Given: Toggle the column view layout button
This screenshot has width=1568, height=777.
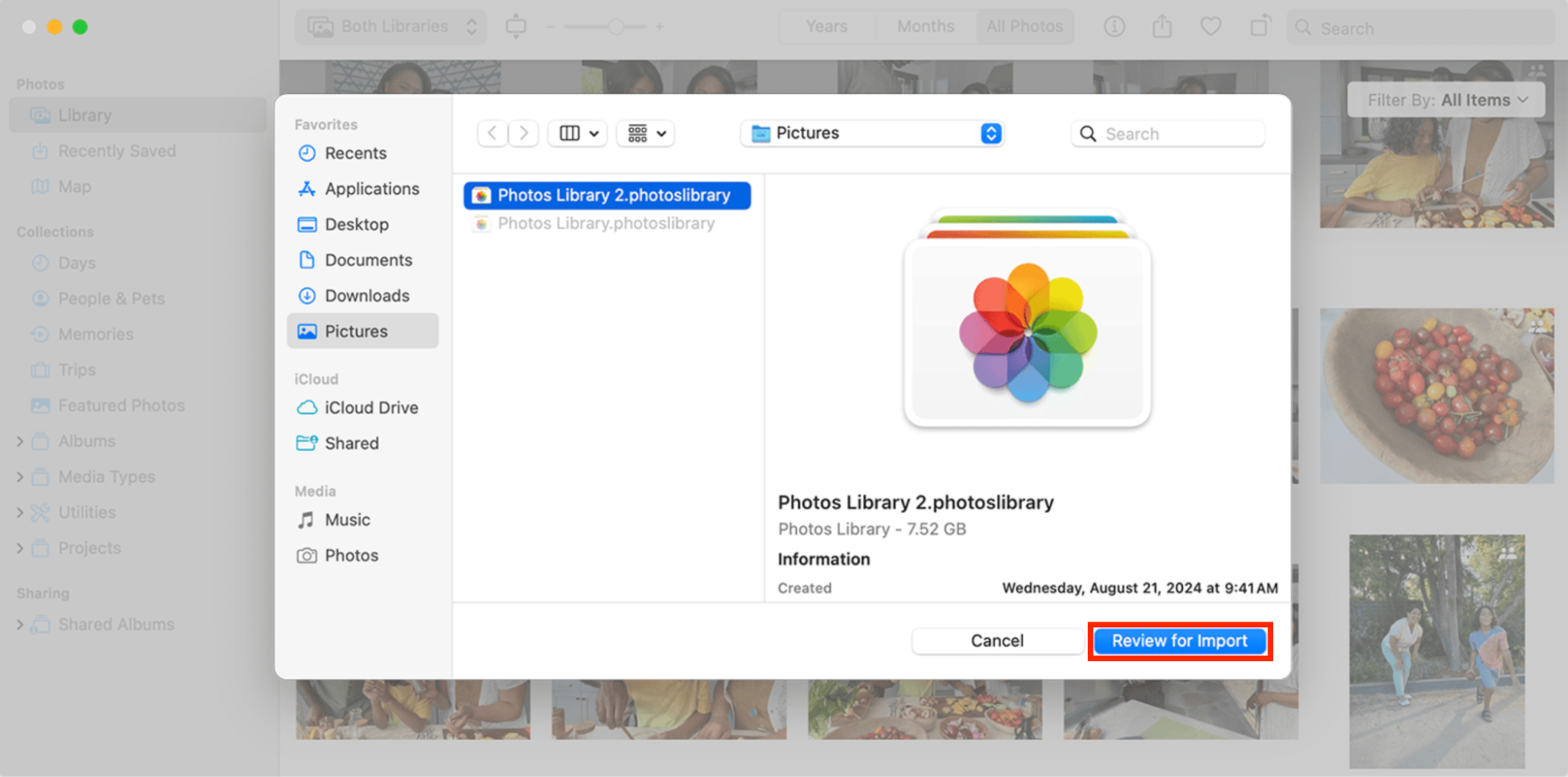Looking at the screenshot, I should click(577, 133).
